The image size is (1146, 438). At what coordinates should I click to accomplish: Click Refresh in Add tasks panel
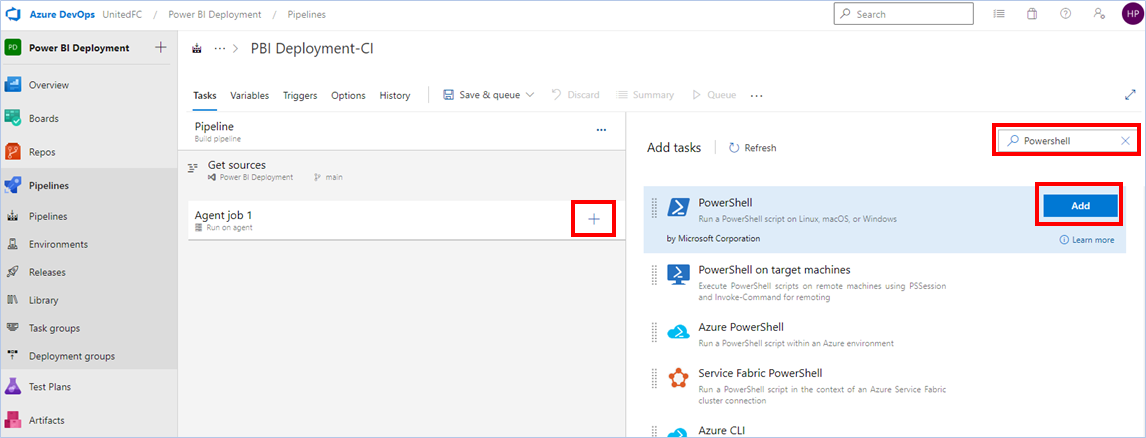(x=753, y=148)
